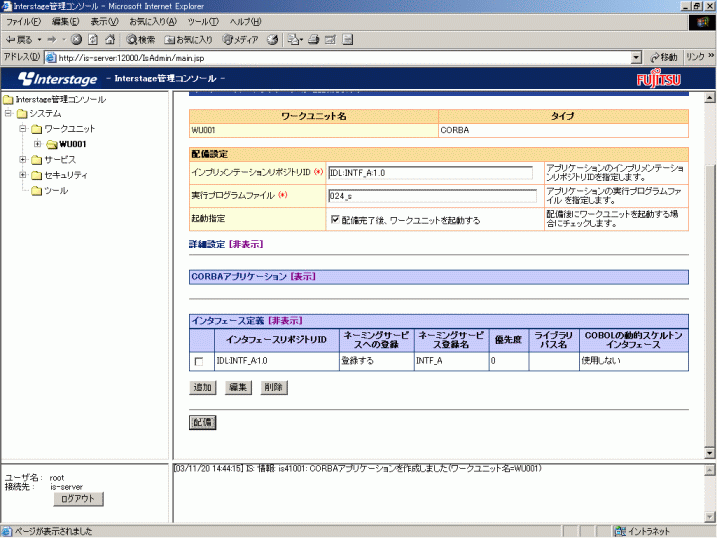Expand the サービス tree node

coord(23,160)
